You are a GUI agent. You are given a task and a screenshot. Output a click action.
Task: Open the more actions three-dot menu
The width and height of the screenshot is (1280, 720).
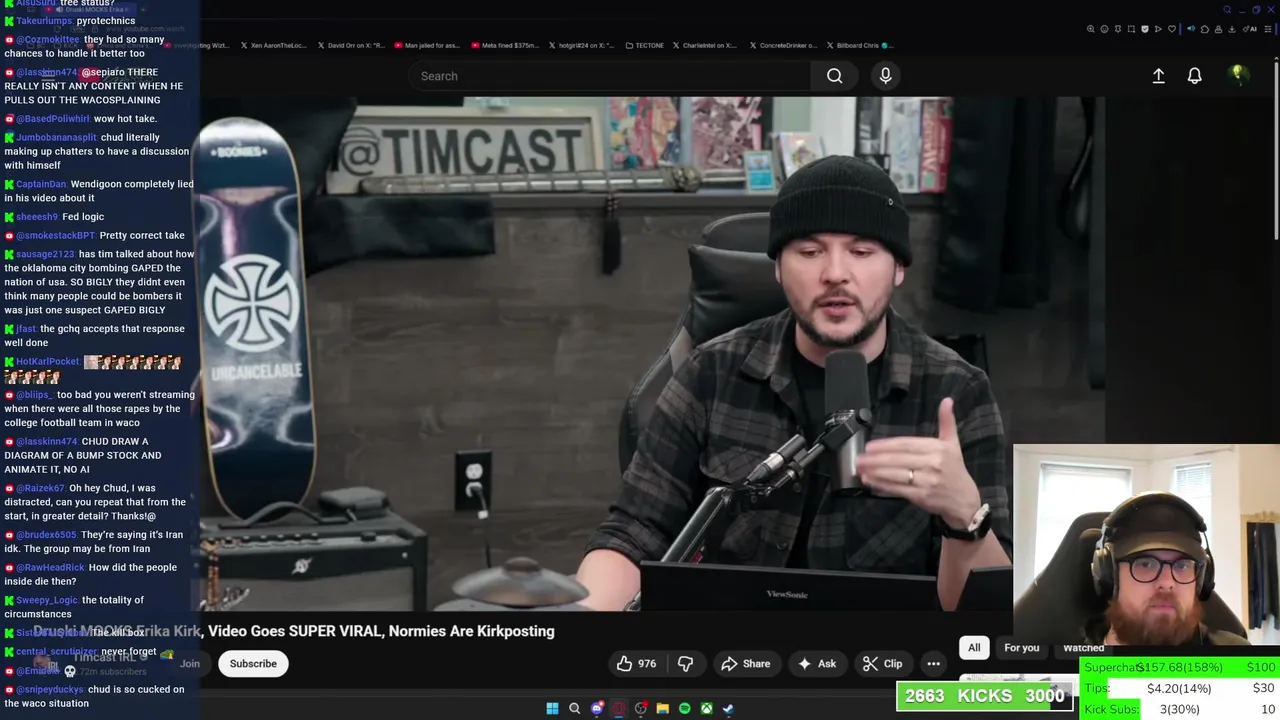point(933,663)
